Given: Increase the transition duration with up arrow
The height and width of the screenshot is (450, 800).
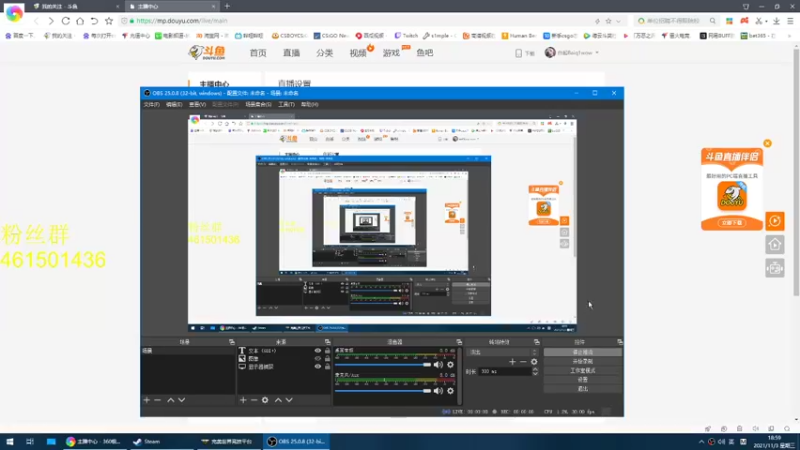Looking at the screenshot, I should click(x=535, y=369).
